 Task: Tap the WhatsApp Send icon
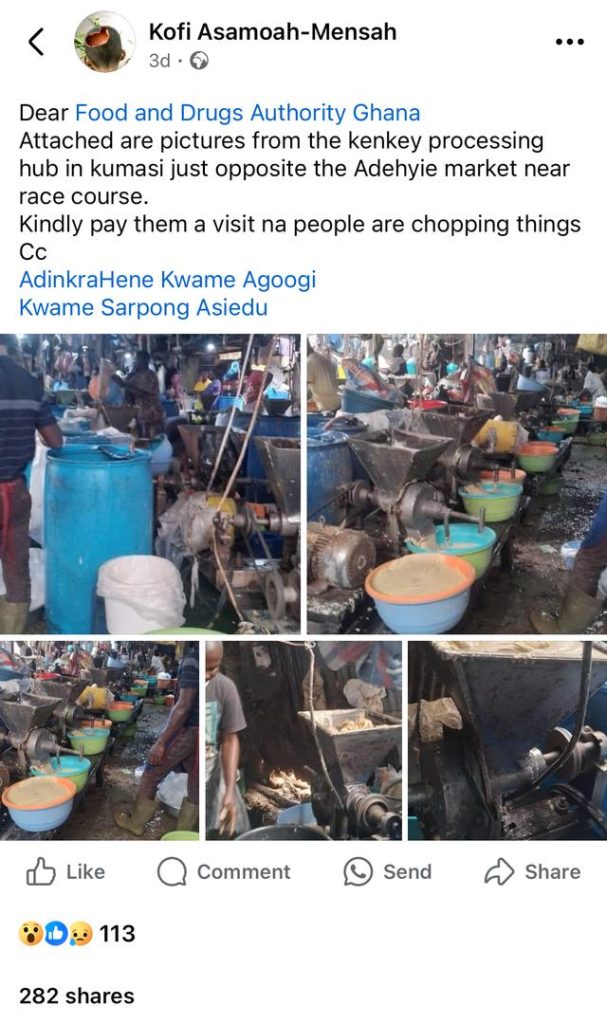[x=357, y=871]
